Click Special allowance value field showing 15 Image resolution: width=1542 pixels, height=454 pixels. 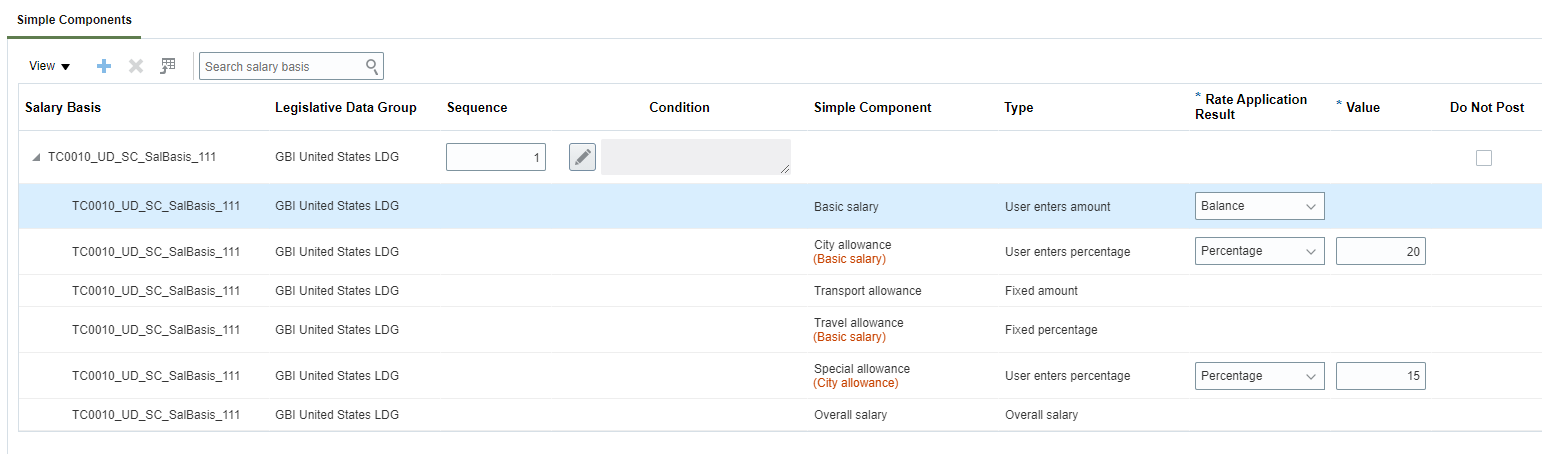(x=1380, y=376)
